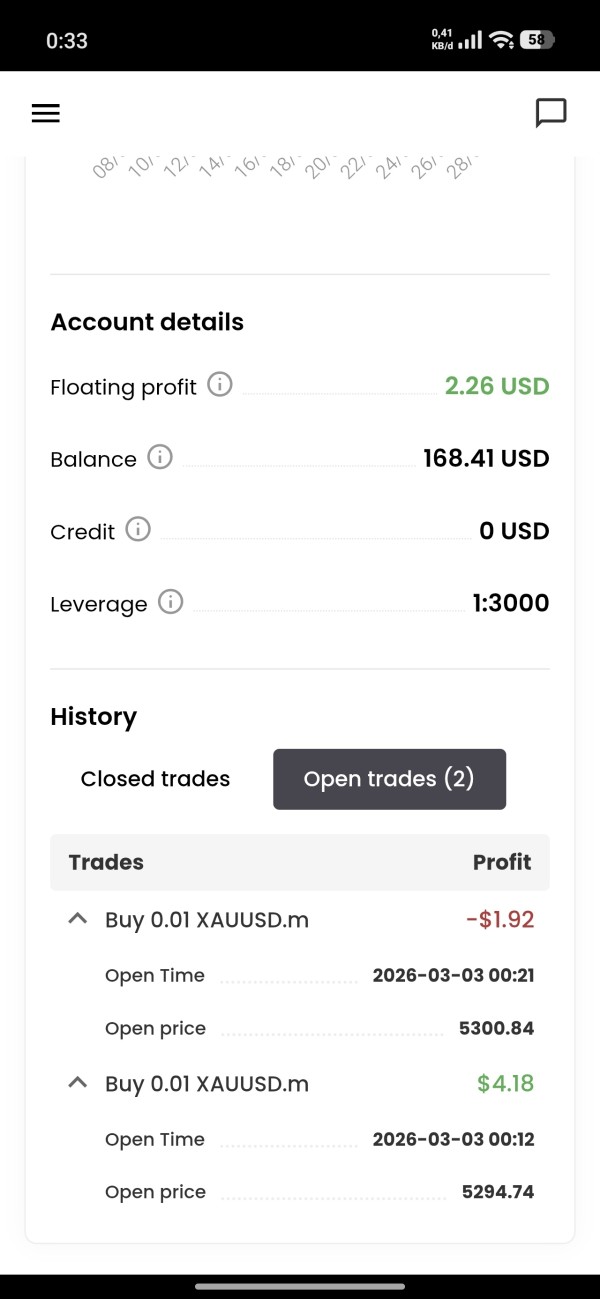
Task: Select the $4.18 profit value
Action: tap(505, 1083)
